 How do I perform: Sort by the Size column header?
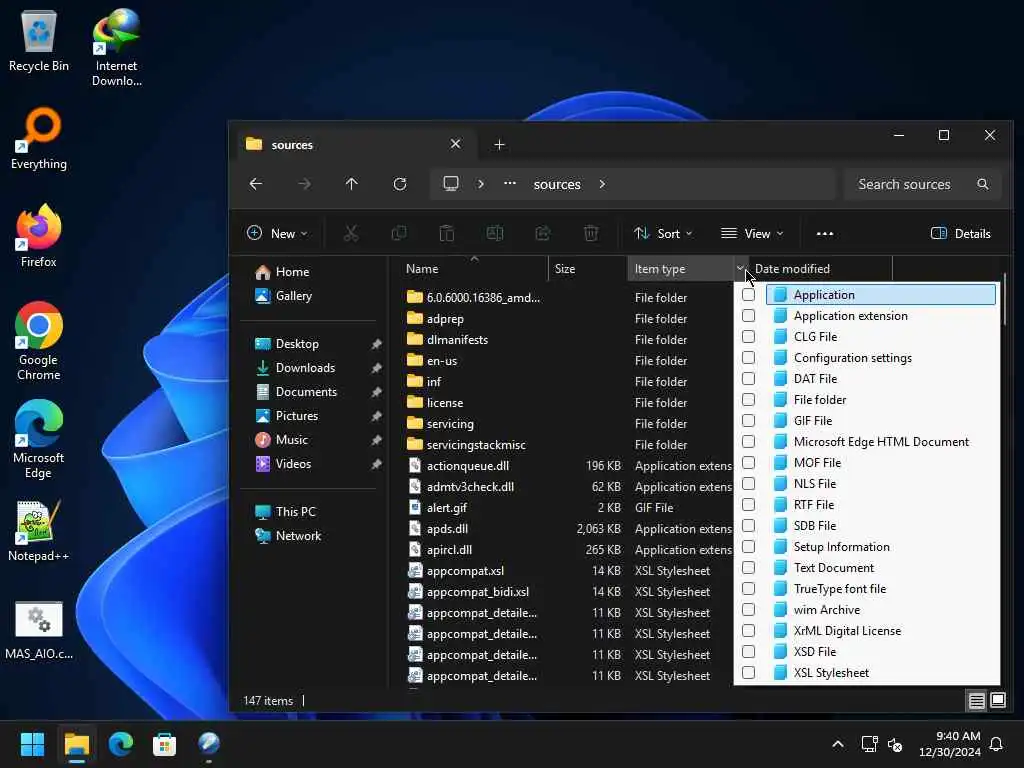[x=587, y=268]
